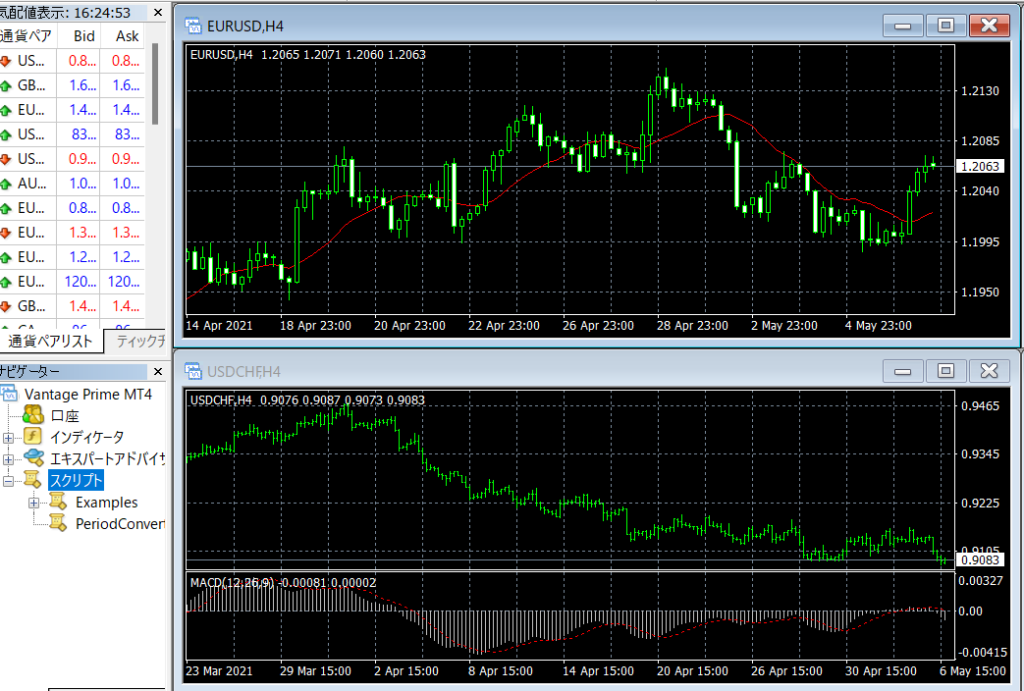Click the Vantage Prime MT4 root icon
Viewport: 1024px width, 691px height.
[10, 393]
